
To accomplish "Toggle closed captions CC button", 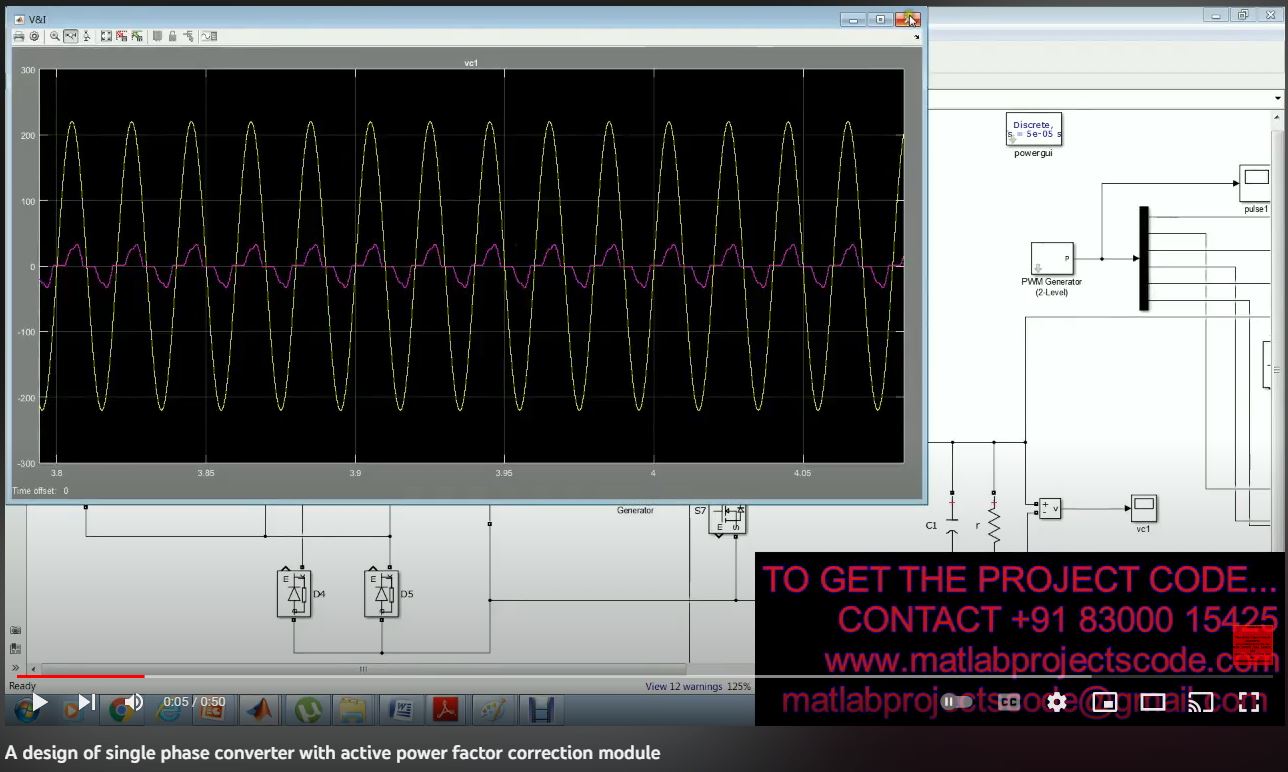I will (x=1007, y=702).
